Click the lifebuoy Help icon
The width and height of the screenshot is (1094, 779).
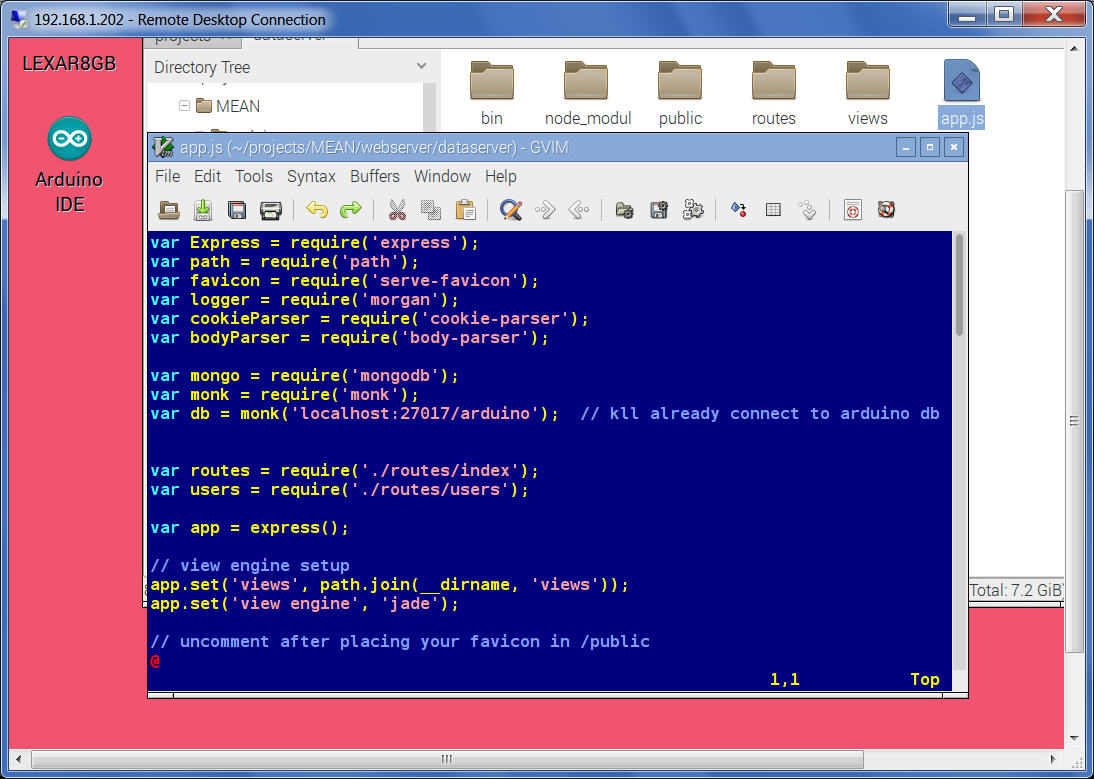tap(885, 210)
